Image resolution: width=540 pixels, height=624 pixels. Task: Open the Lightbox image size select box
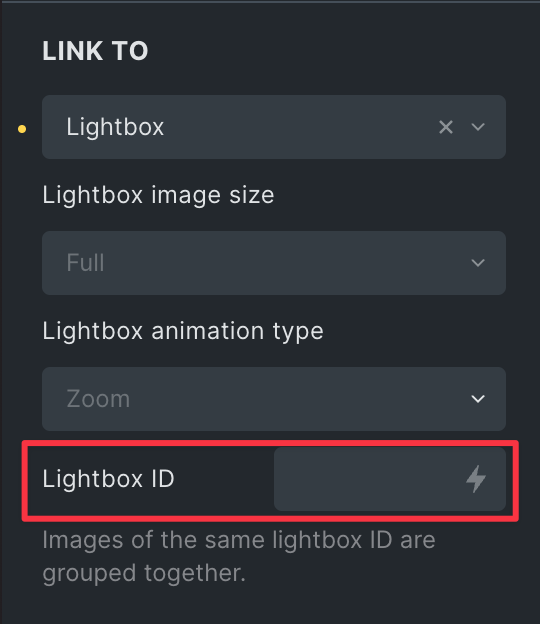tap(274, 263)
